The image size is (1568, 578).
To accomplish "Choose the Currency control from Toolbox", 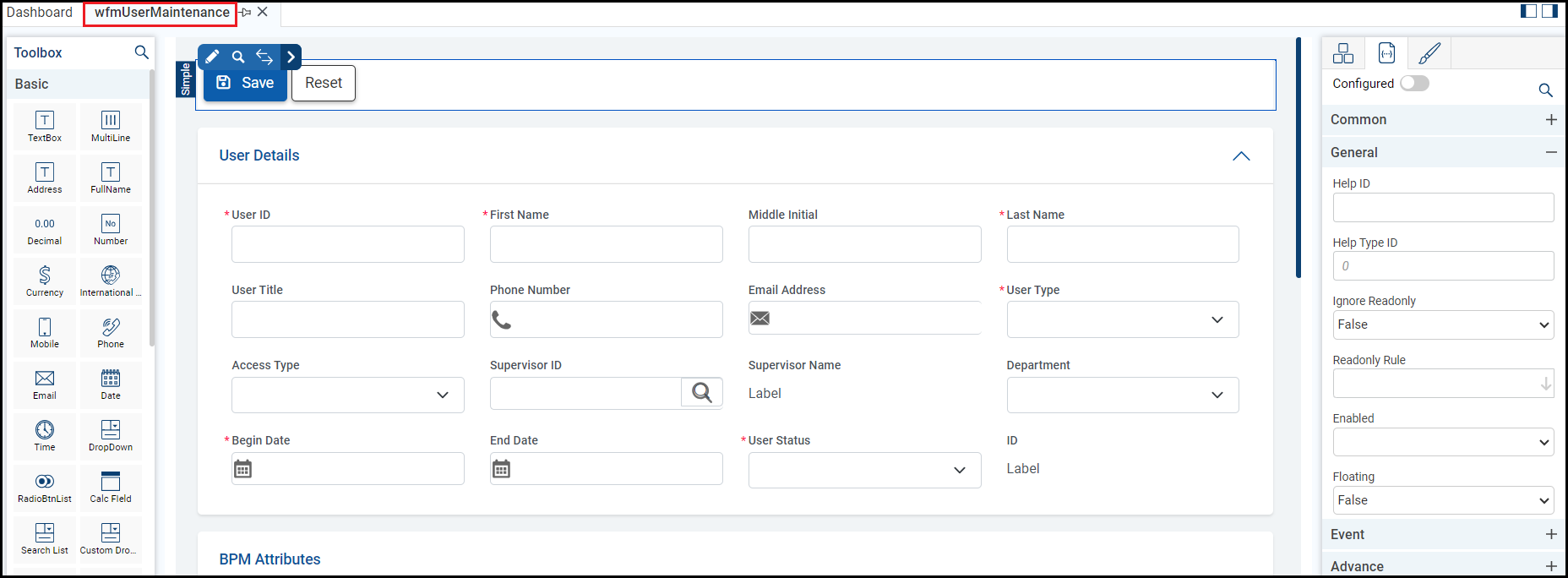I will [x=45, y=281].
